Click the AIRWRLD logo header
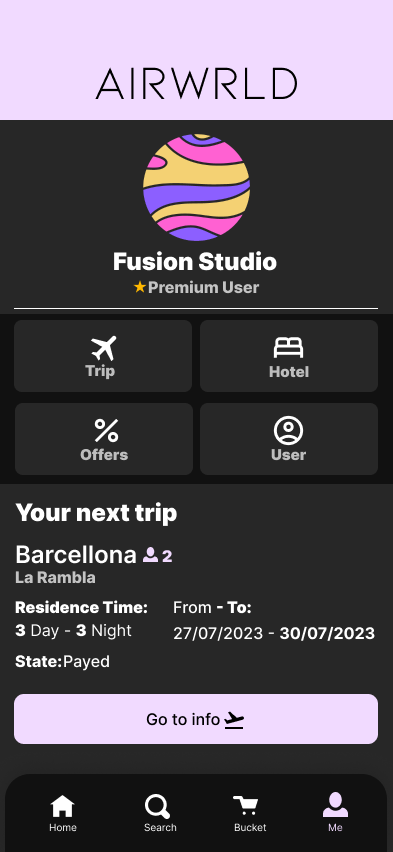 coord(196,84)
